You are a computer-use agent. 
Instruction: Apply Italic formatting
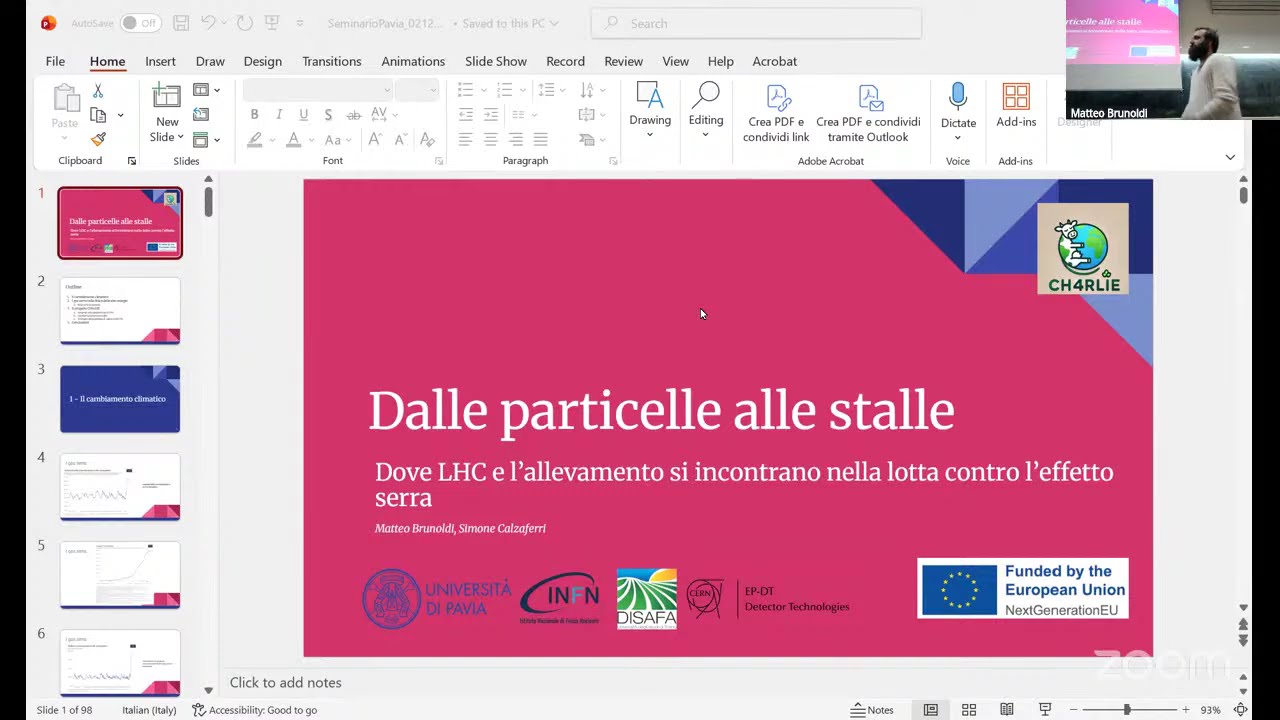point(279,115)
